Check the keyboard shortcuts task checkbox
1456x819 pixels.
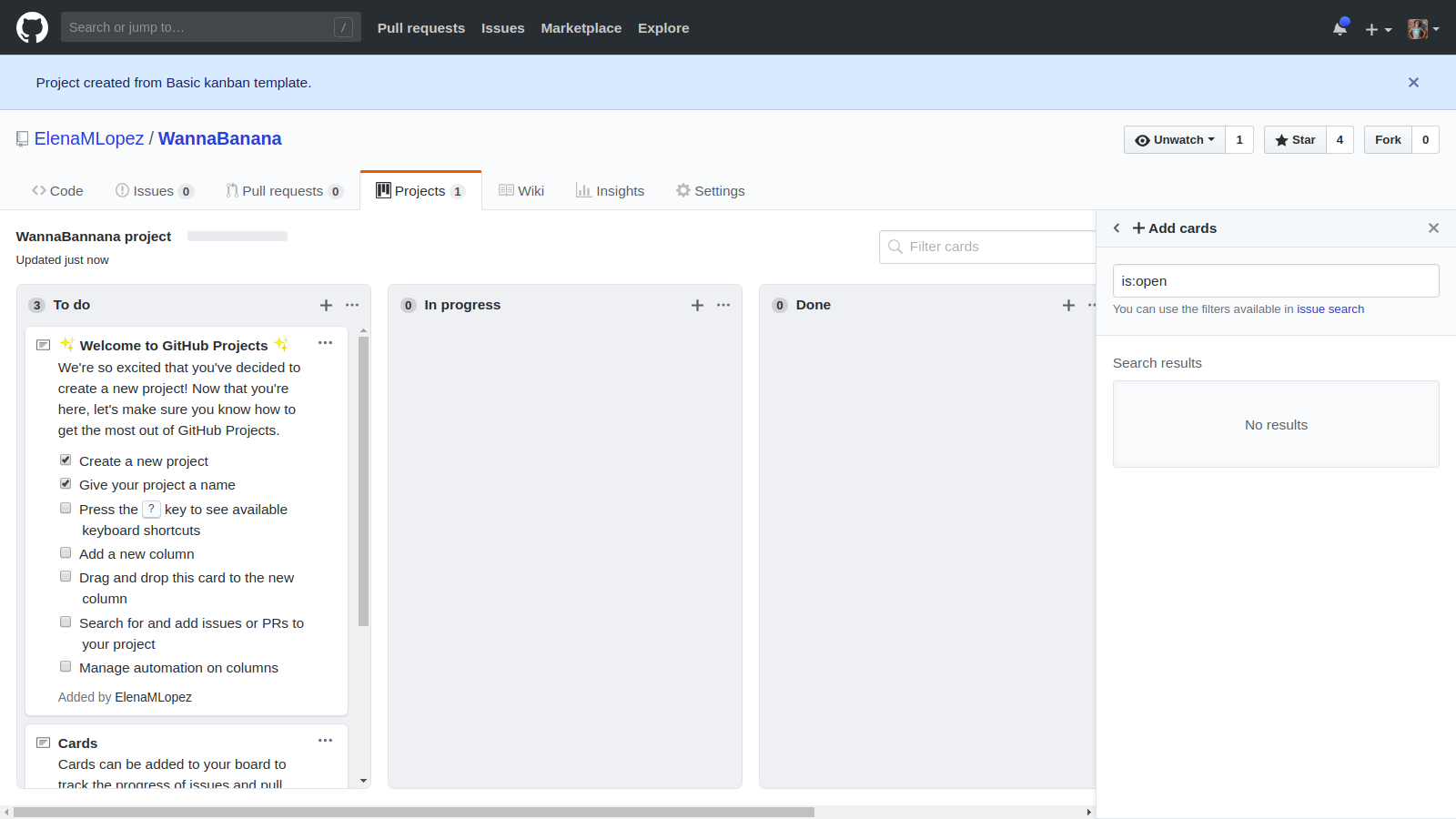click(66, 508)
